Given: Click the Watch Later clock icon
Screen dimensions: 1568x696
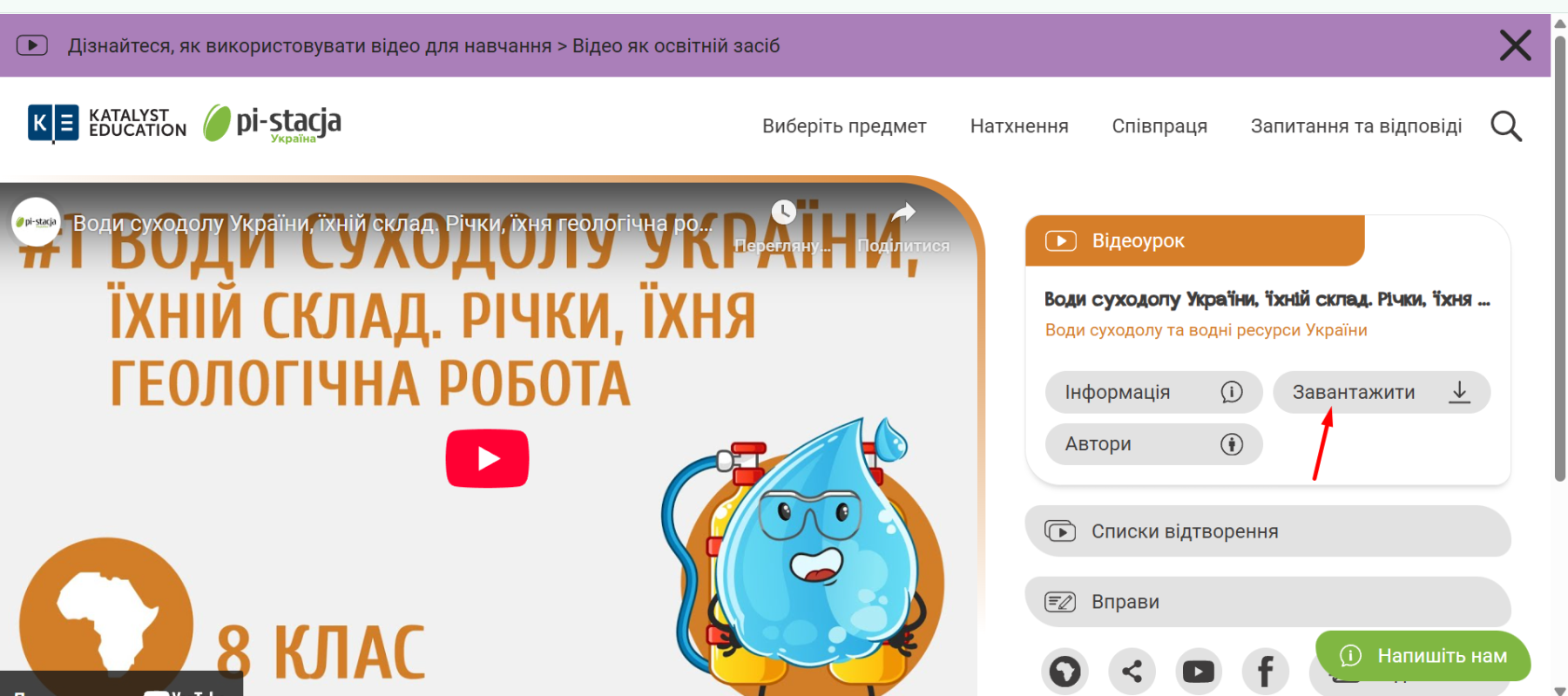Looking at the screenshot, I should pyautogui.click(x=783, y=213).
